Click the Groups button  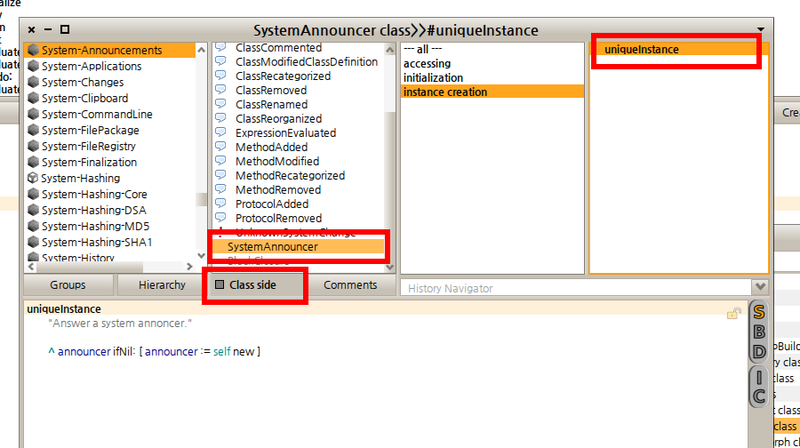click(68, 286)
